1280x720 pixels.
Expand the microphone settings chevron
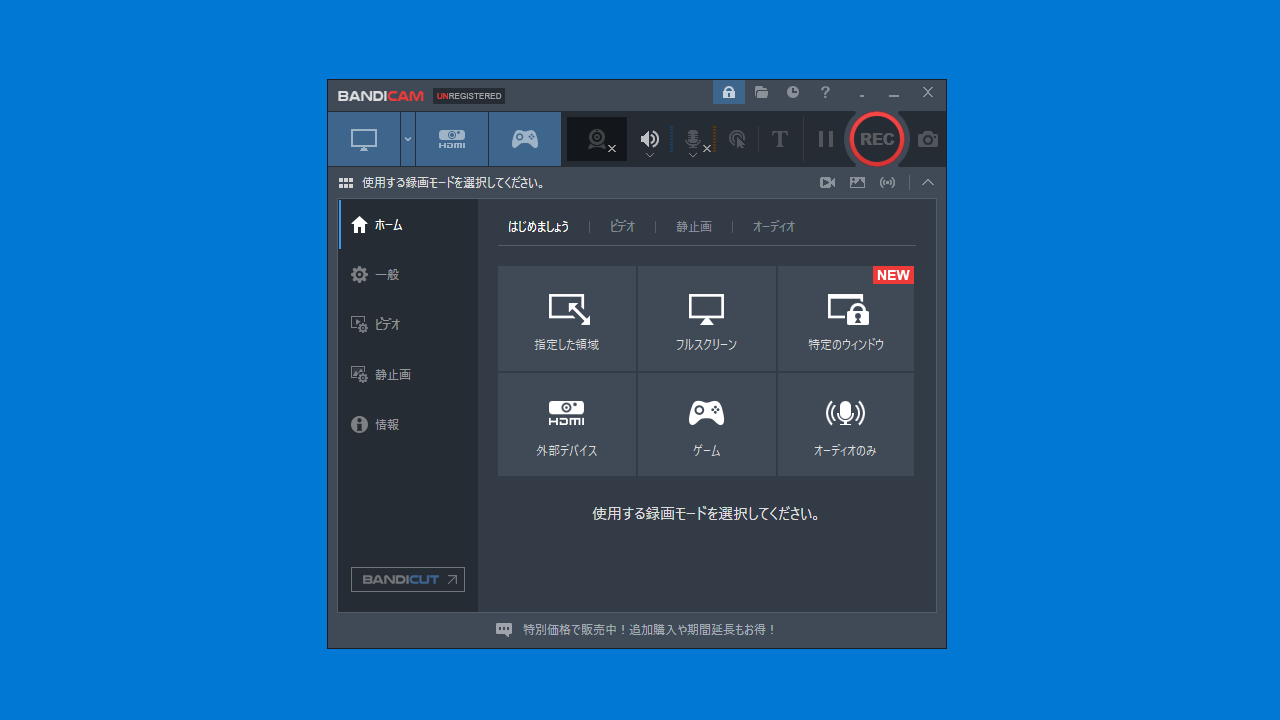pos(693,155)
